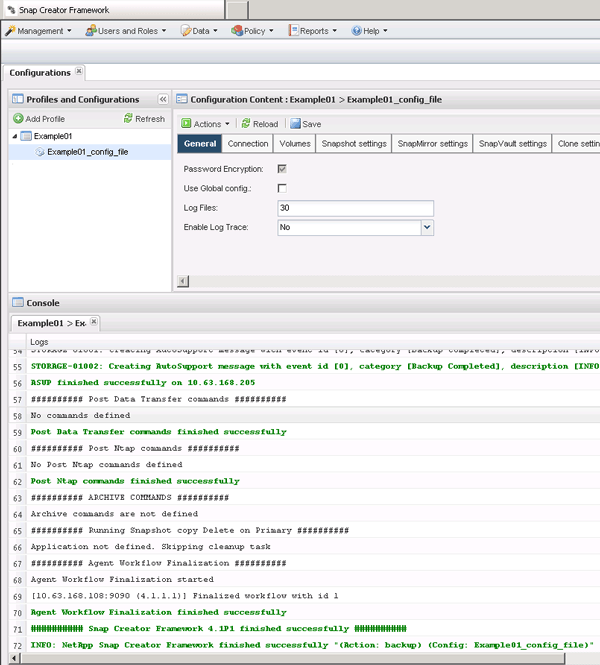Open the Policy menu
The image size is (600, 665).
(254, 31)
